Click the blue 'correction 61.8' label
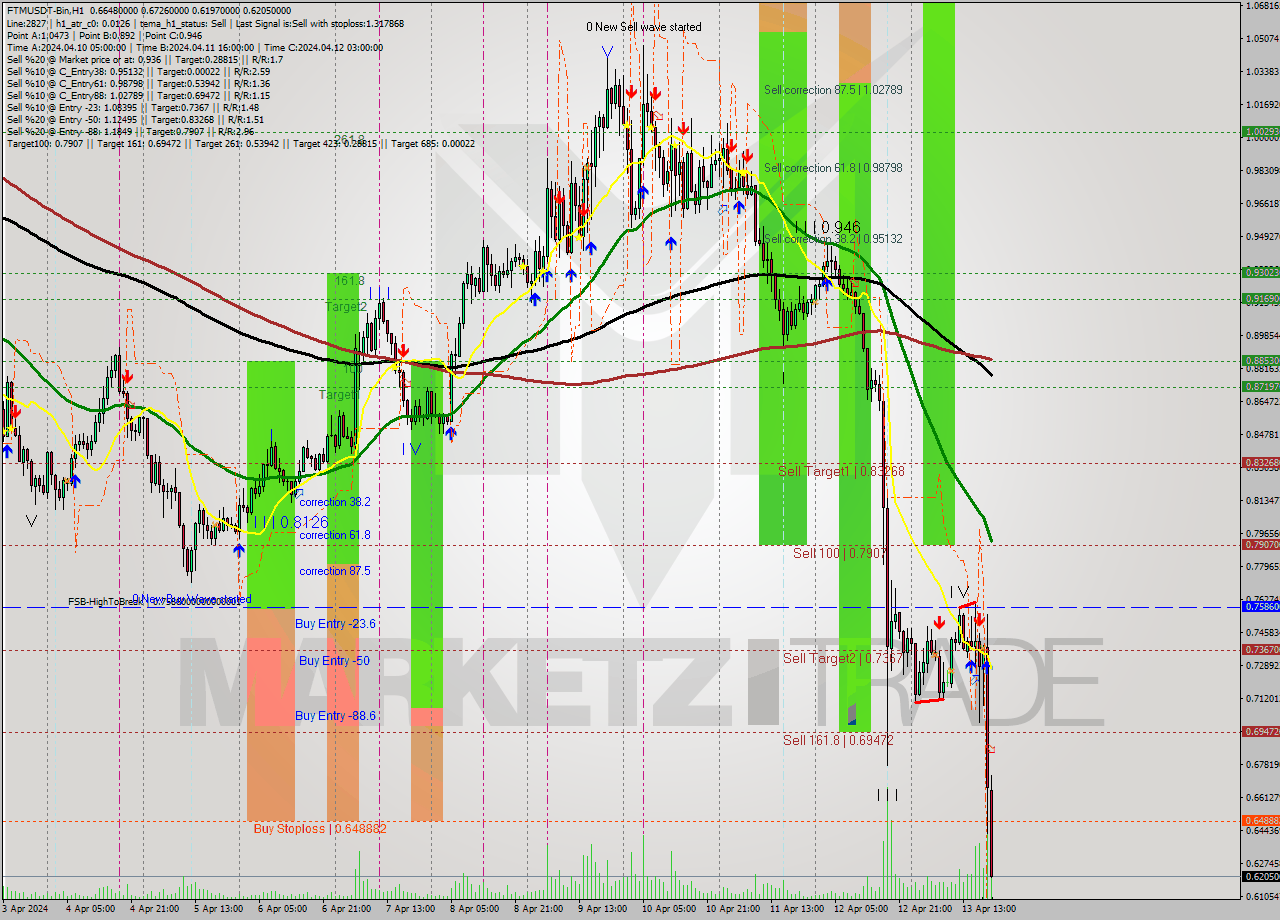This screenshot has width=1280, height=920. pos(335,535)
